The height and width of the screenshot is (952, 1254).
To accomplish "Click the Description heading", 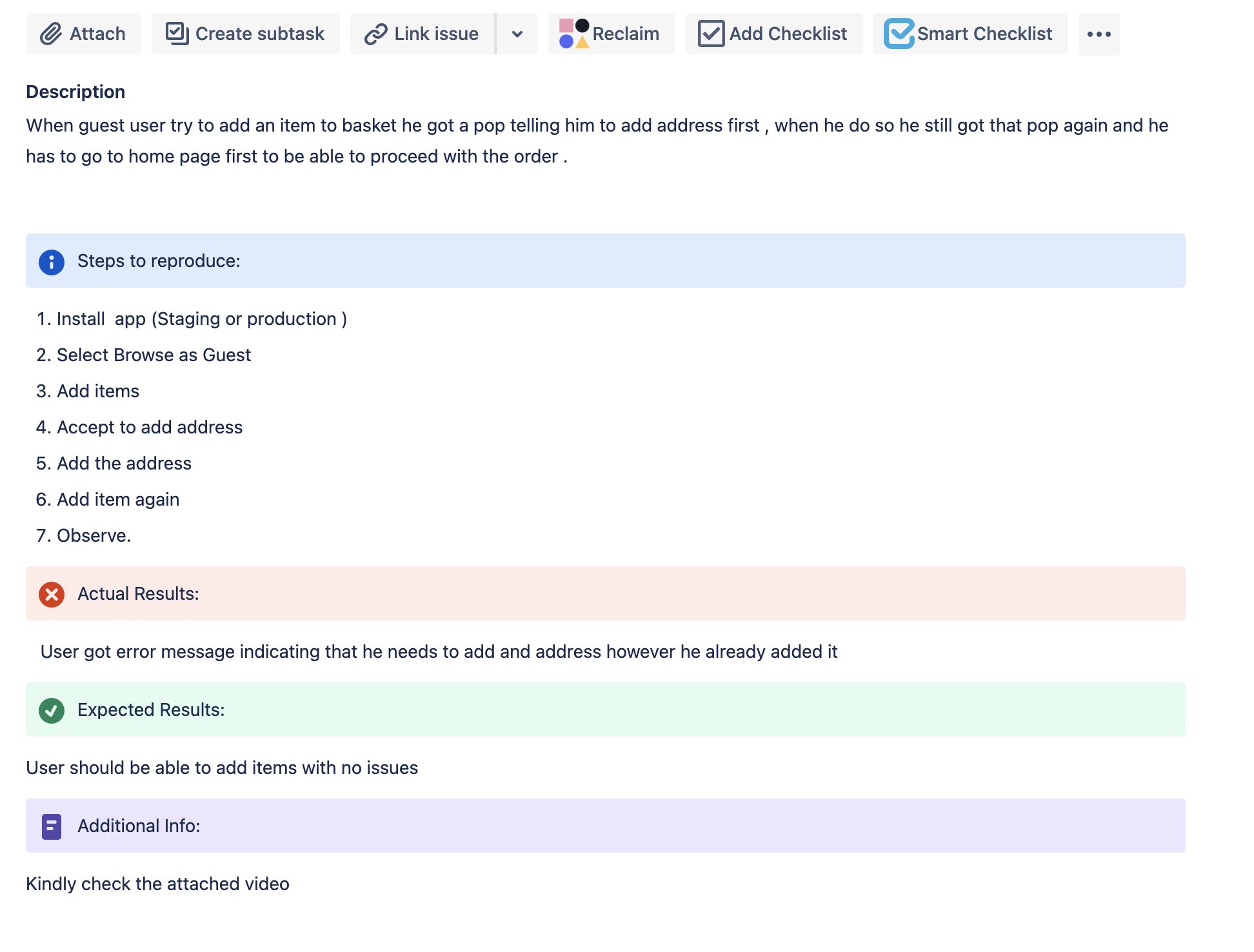I will [x=75, y=92].
